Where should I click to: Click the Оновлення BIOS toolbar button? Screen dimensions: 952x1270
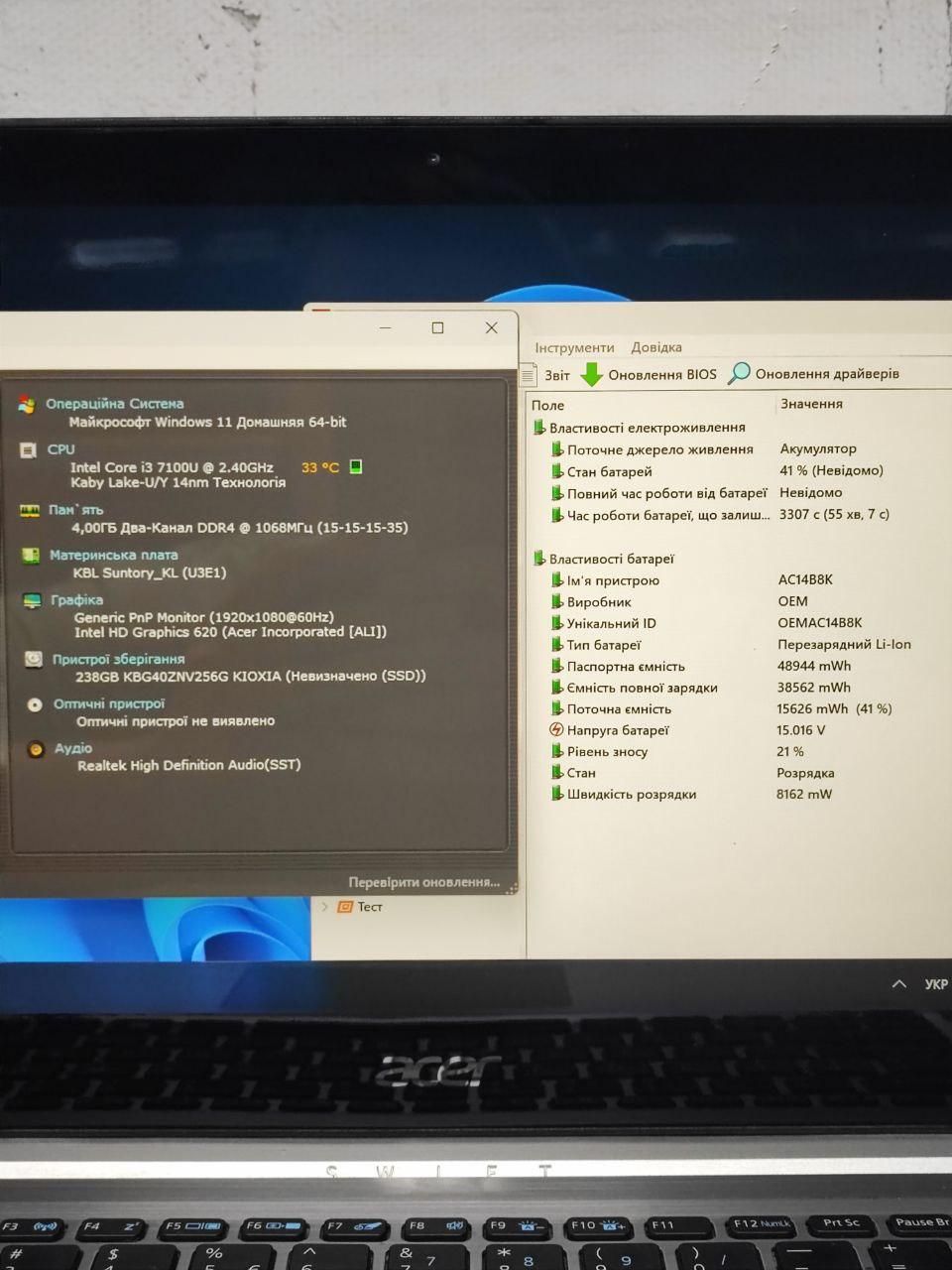(x=649, y=374)
